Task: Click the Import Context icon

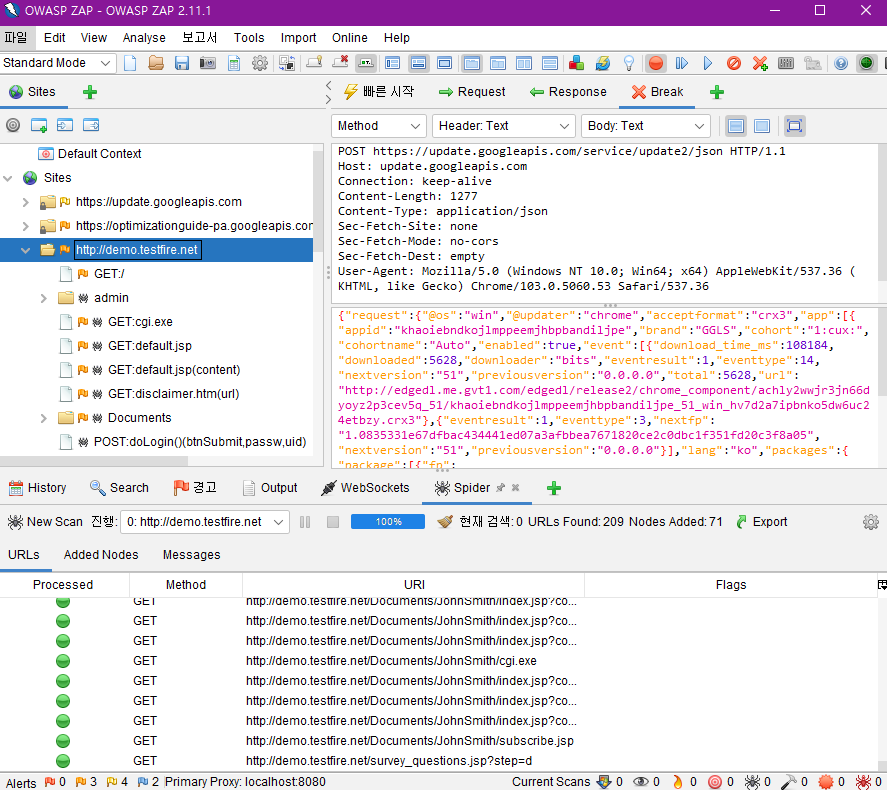Action: [x=64, y=125]
